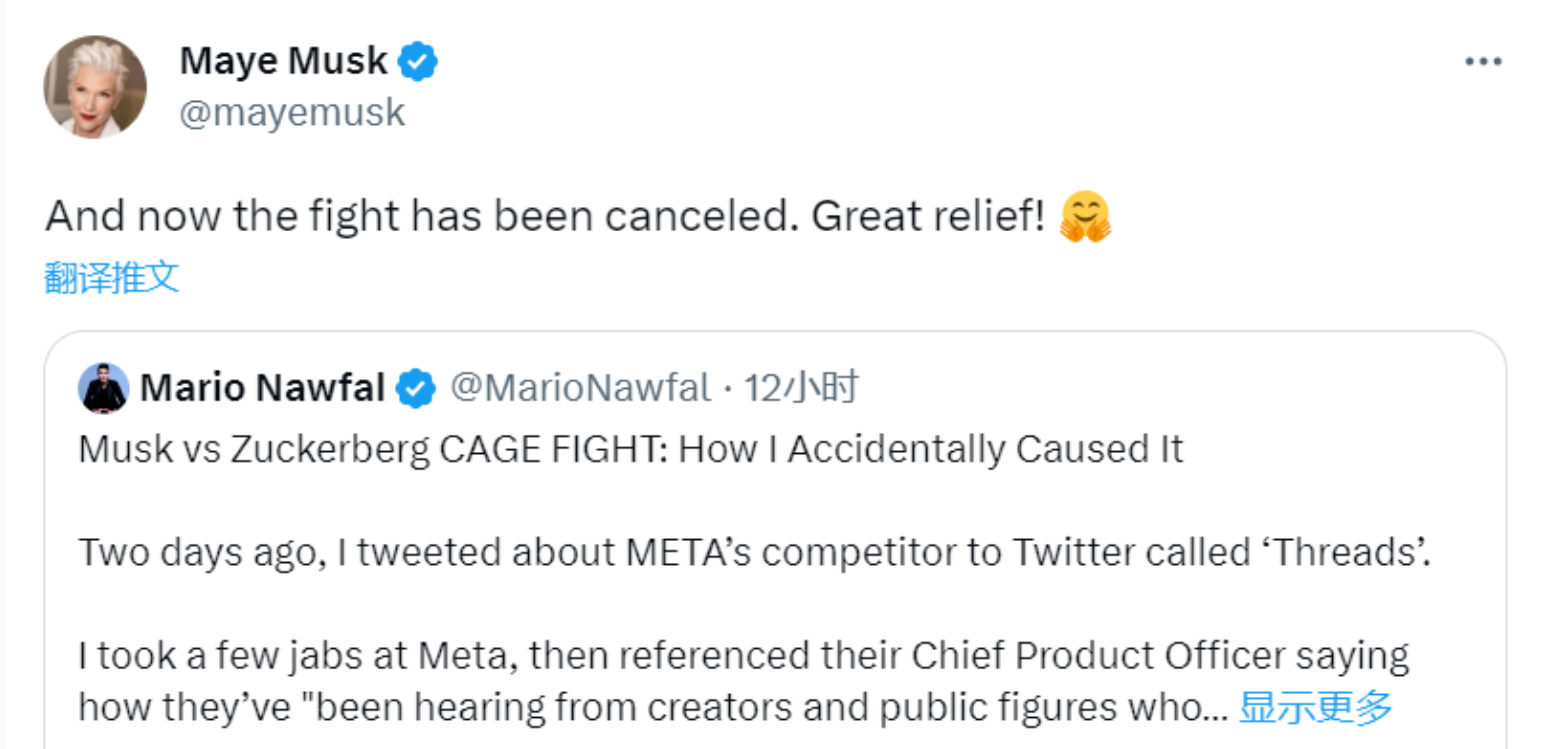Click the 翻译推文 translate tweet link
Viewport: 1542px width, 749px height.
point(112,277)
